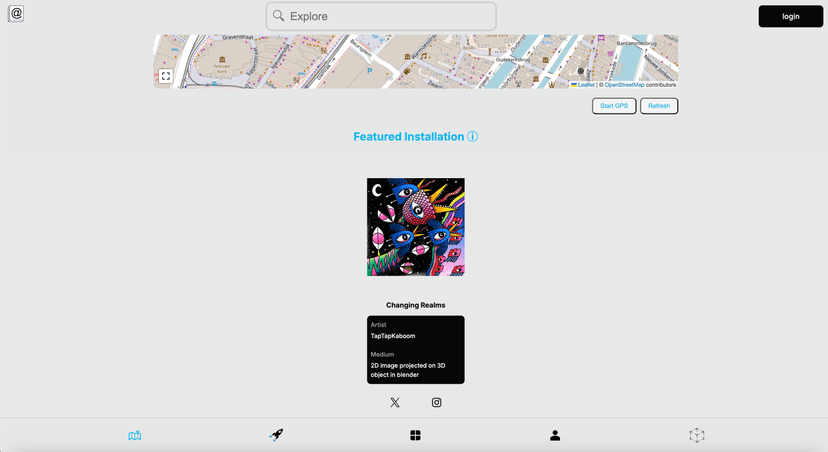Visit the artist's Instagram profile

pos(436,403)
